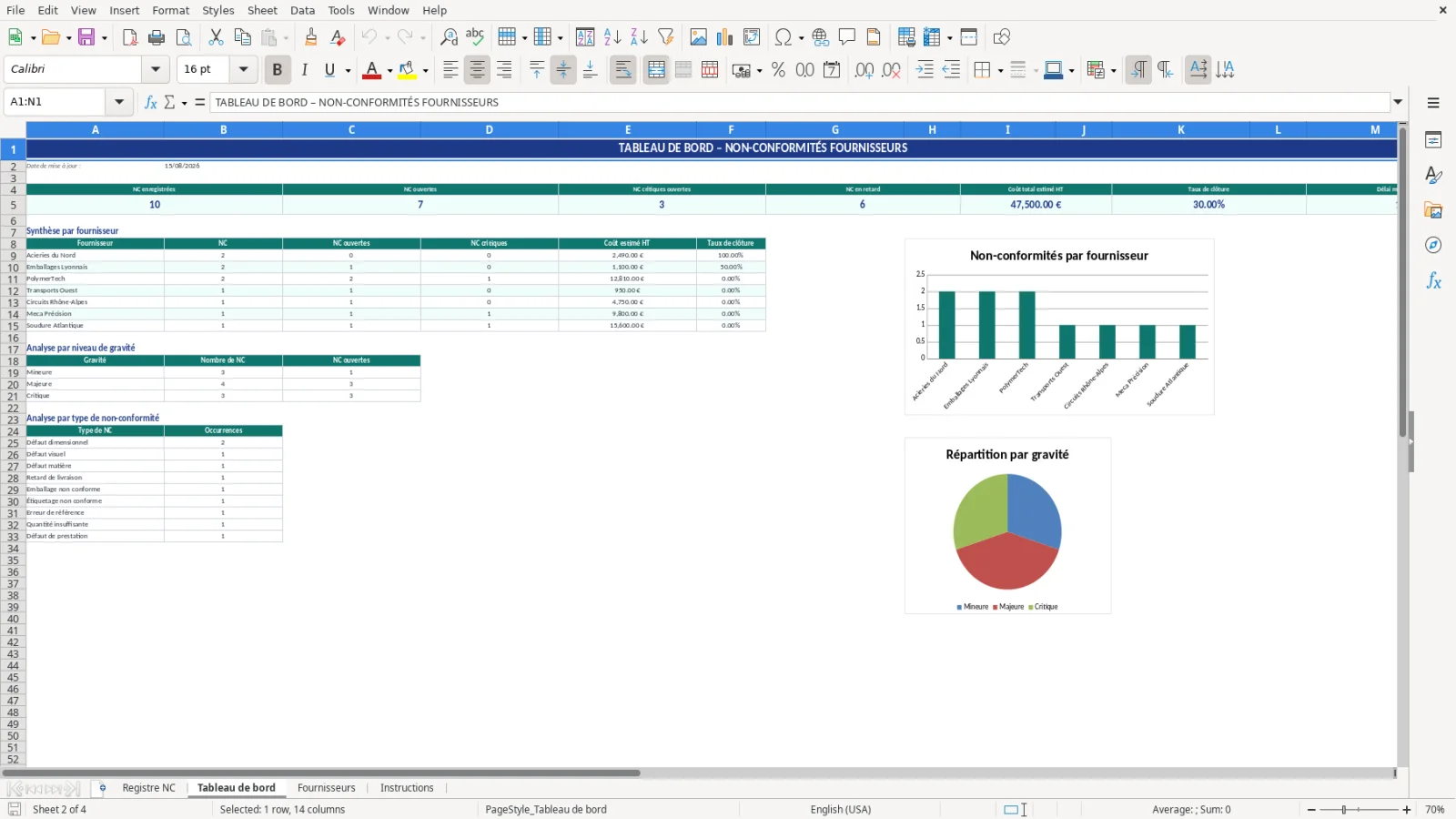The height and width of the screenshot is (819, 1456).
Task: Click the 70% zoom level
Action: click(x=1435, y=809)
